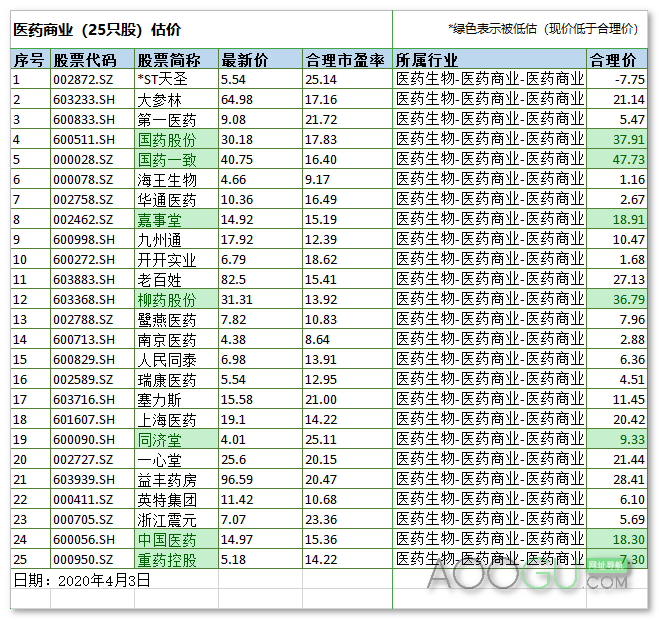Click the 所属行业 column header
The width and height of the screenshot is (659, 620).
[x=489, y=59]
